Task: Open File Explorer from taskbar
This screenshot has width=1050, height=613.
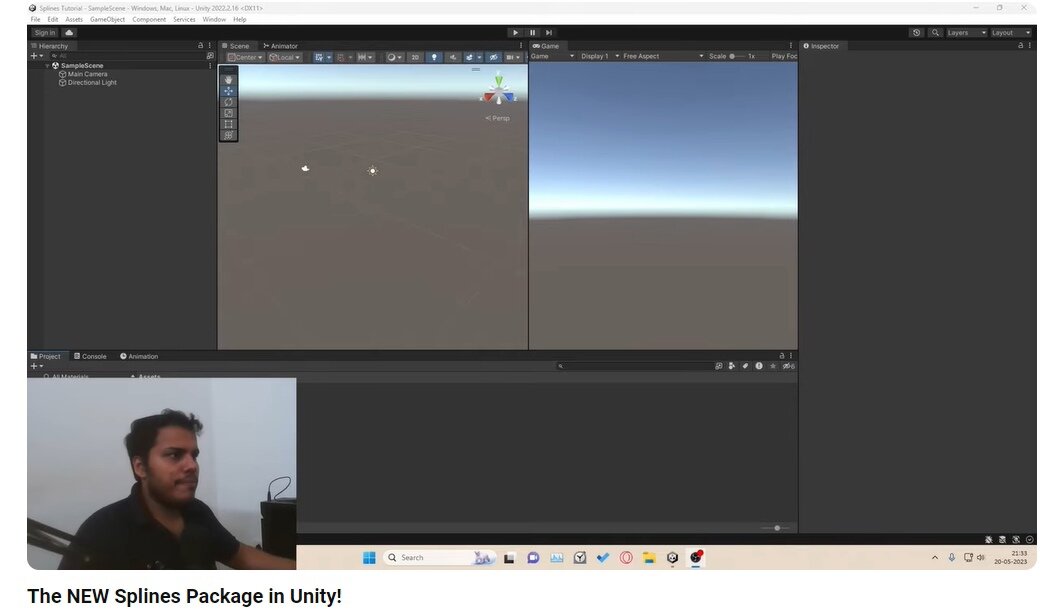Action: tap(649, 557)
